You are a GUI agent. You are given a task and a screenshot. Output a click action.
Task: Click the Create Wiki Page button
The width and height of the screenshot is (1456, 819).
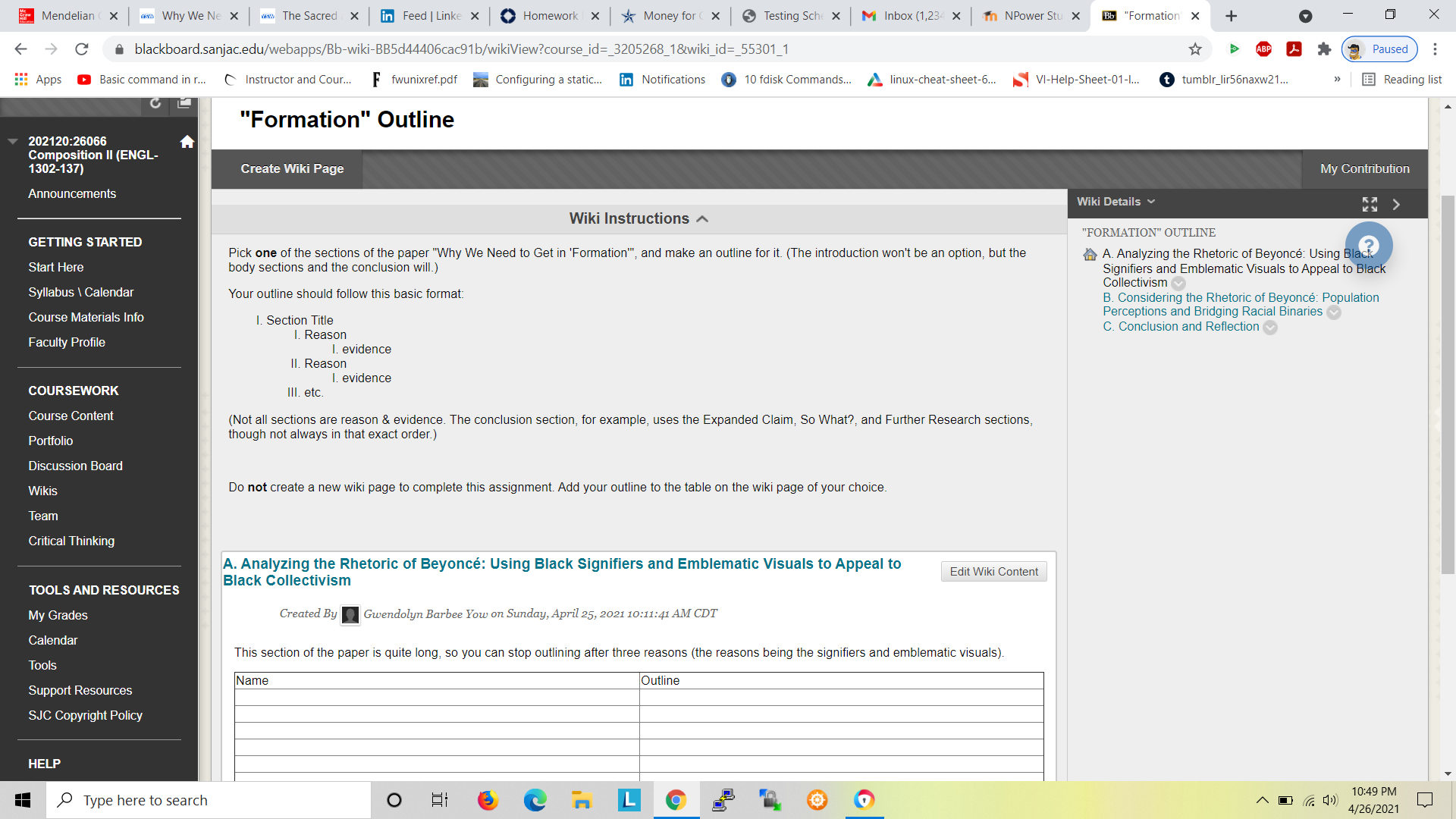click(x=292, y=169)
